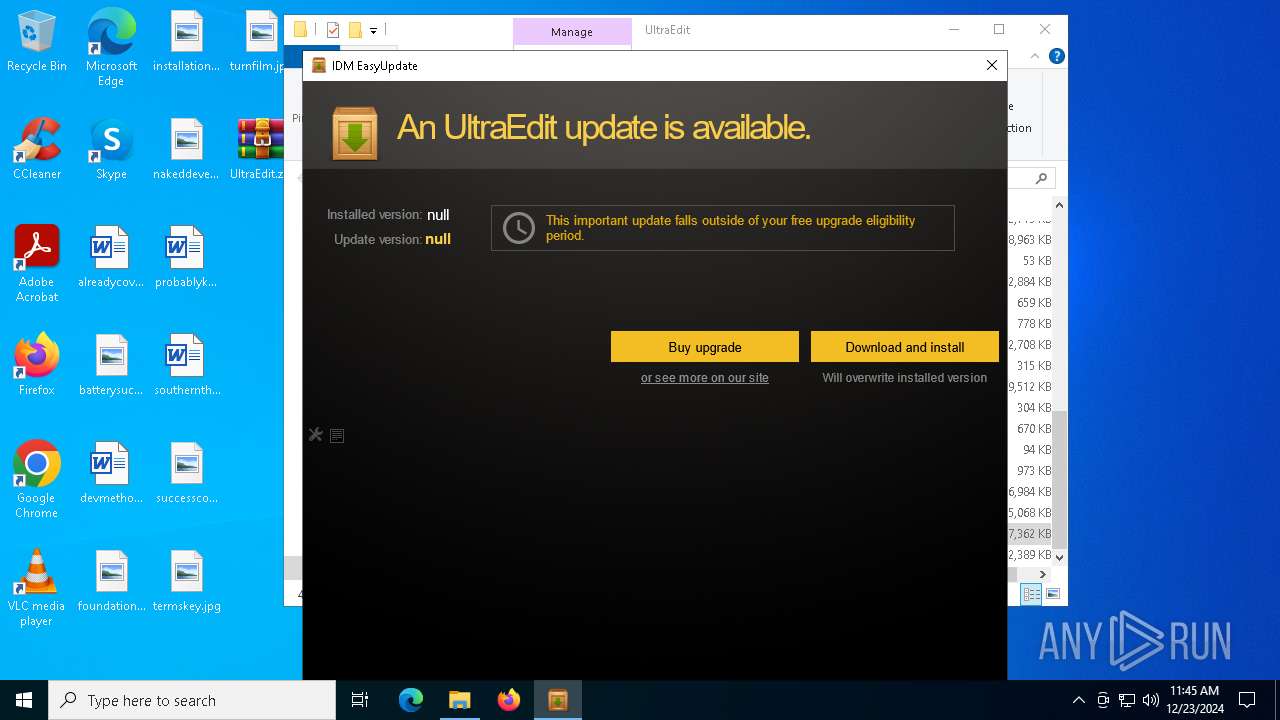Open the volume control in system tray
Image resolution: width=1280 pixels, height=720 pixels.
click(x=1151, y=700)
